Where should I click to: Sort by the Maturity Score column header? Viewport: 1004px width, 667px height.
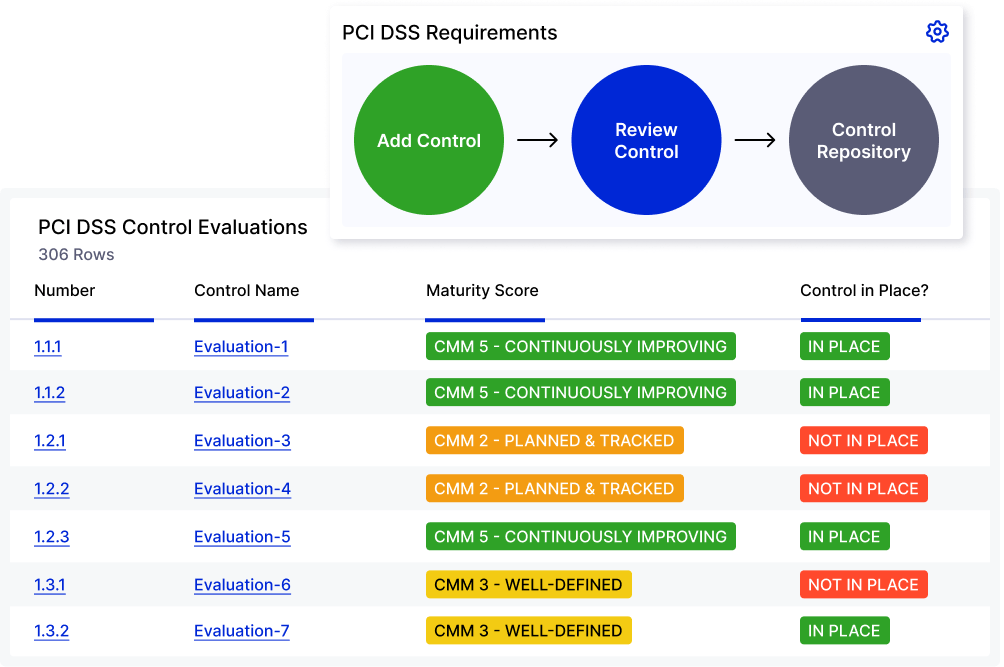pos(483,290)
